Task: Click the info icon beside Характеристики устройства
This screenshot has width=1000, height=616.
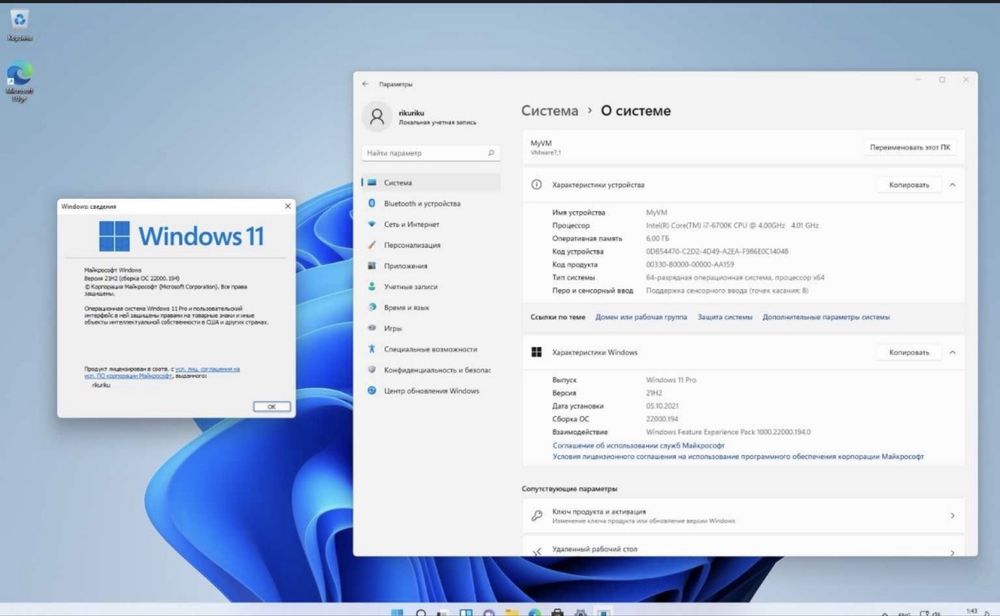Action: [536, 184]
